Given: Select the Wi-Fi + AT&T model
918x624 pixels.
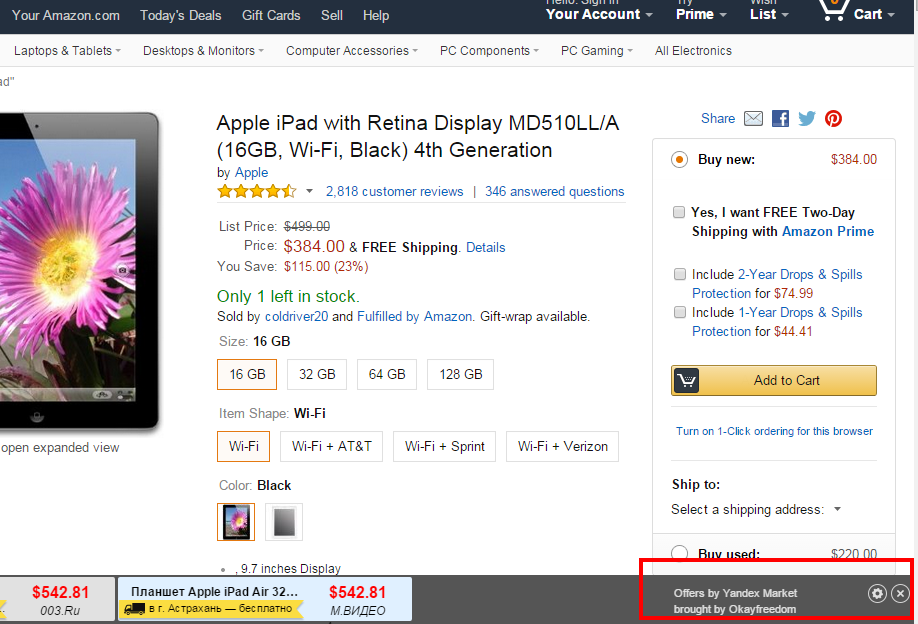Looking at the screenshot, I should pos(331,447).
